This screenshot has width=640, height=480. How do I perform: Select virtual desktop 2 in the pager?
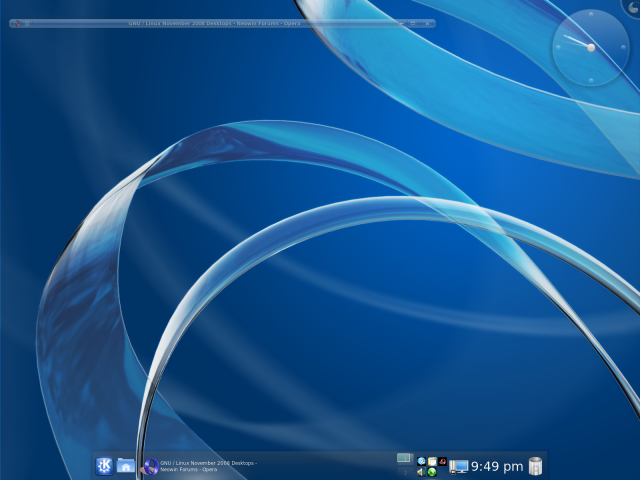(404, 472)
